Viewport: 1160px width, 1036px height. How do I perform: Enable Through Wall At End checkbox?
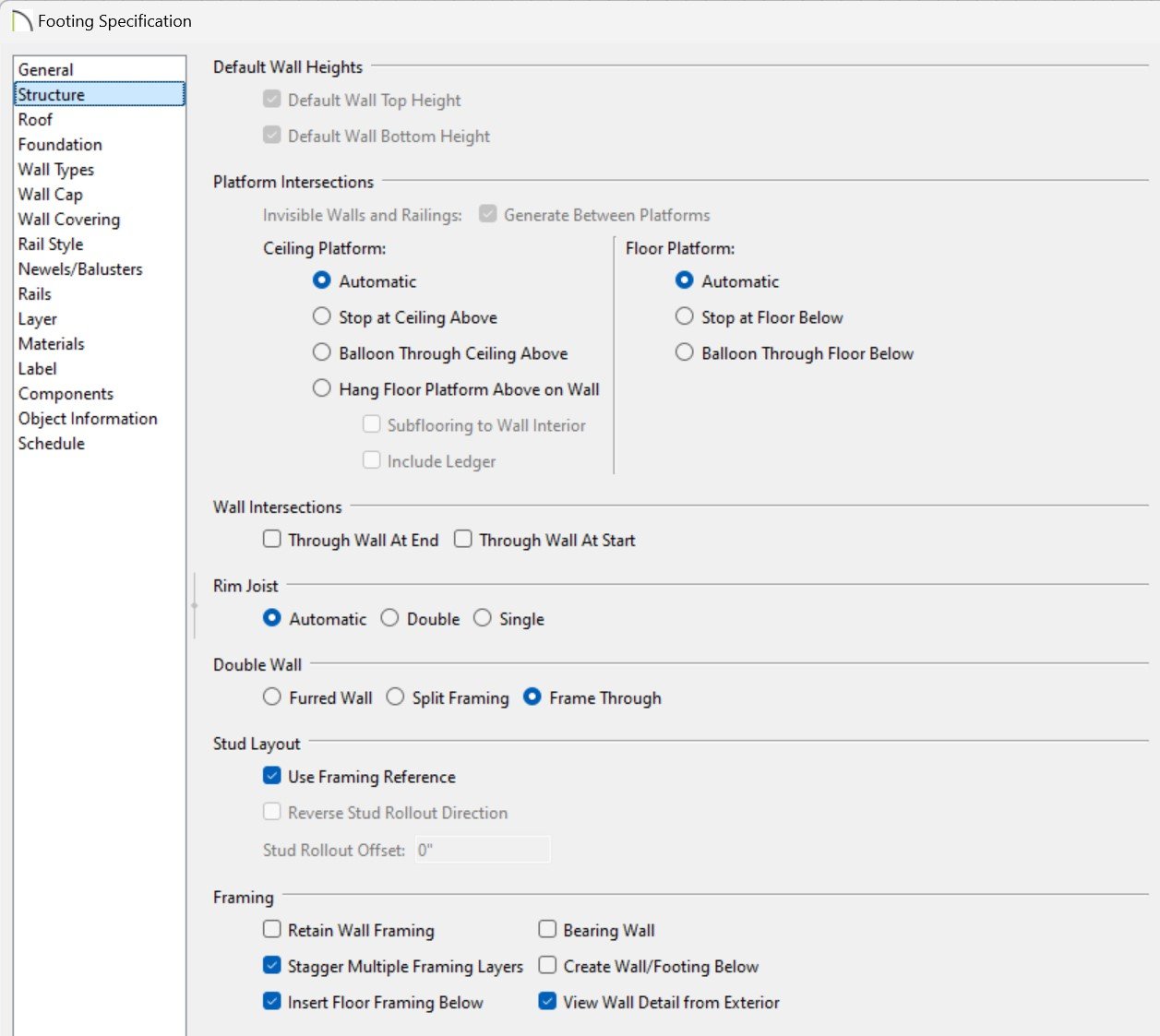pyautogui.click(x=272, y=540)
